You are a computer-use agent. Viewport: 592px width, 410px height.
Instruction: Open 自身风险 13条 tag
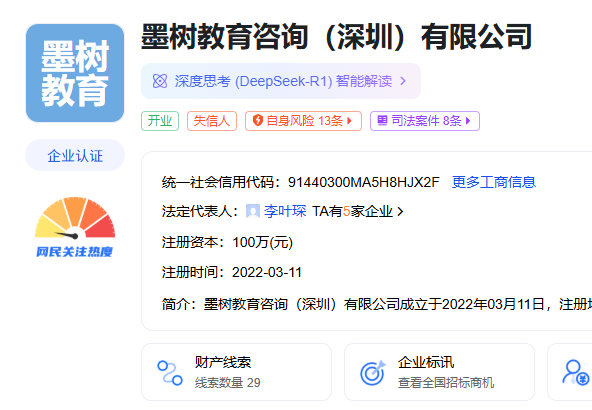tap(303, 121)
